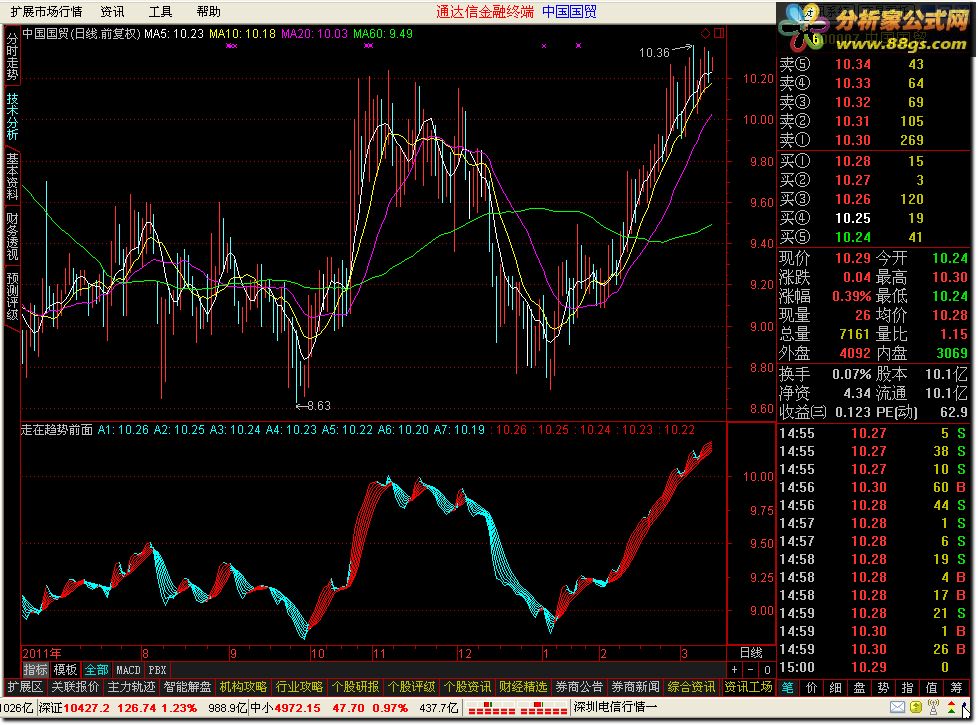Open the 券商公告 tab
This screenshot has width=978, height=725.
point(579,687)
